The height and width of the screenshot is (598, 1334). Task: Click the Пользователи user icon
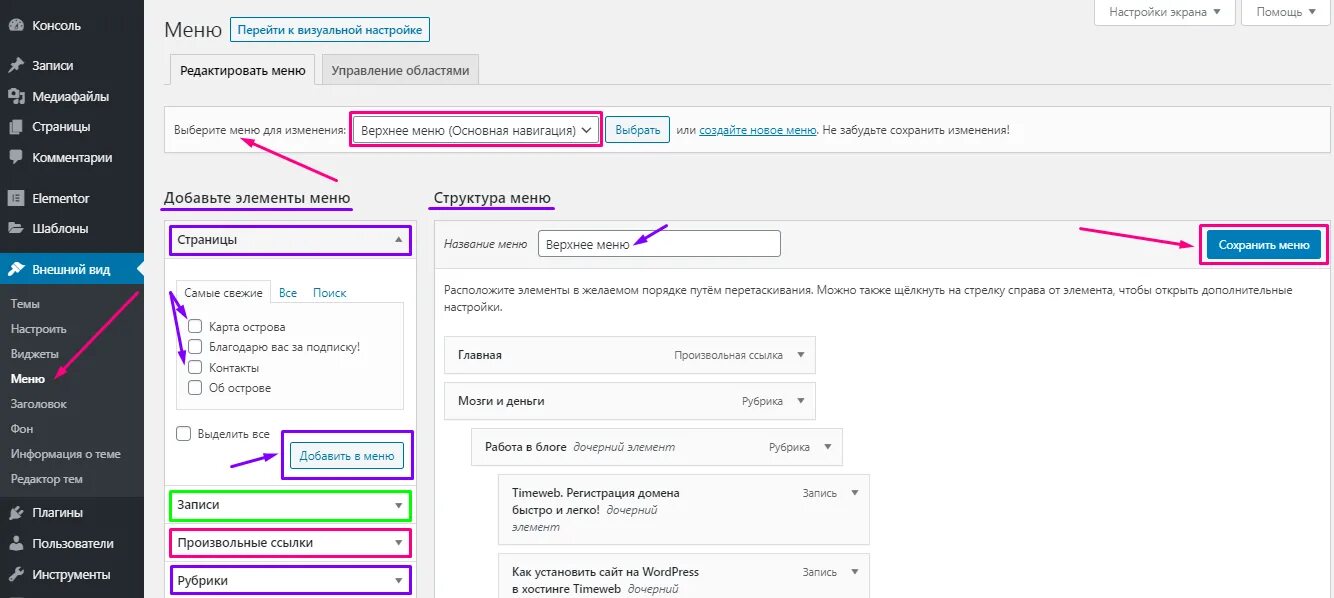(x=16, y=544)
